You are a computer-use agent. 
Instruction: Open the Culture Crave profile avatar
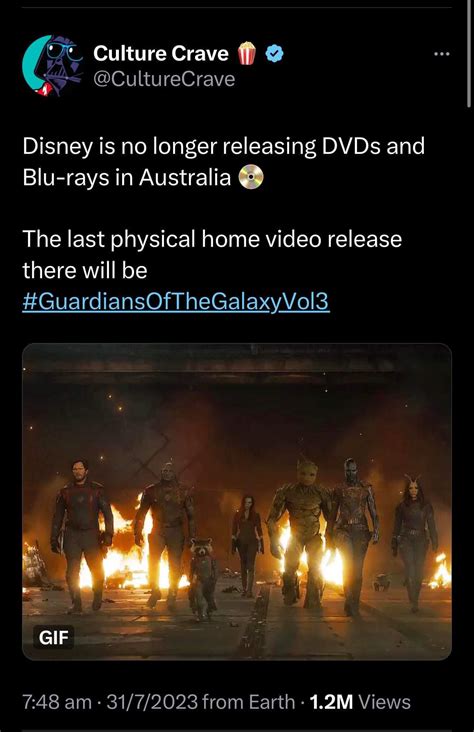(x=52, y=65)
